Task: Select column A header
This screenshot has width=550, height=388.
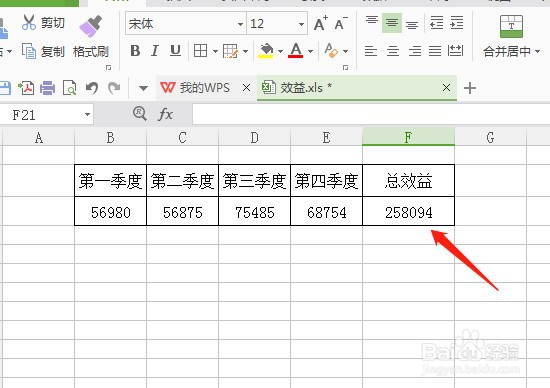Action: [39, 137]
